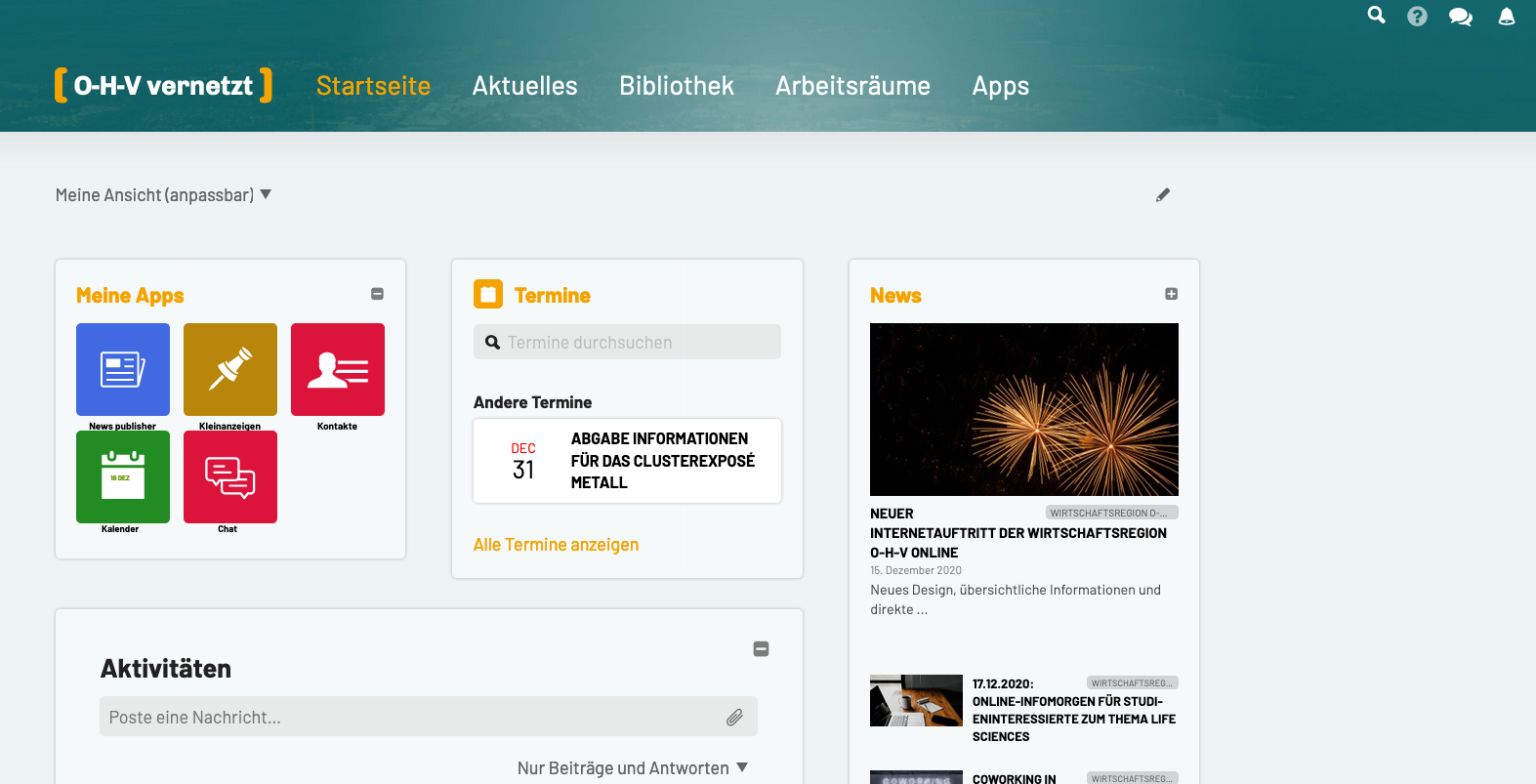Go to the Startseite tab
The width and height of the screenshot is (1536, 784).
[373, 86]
